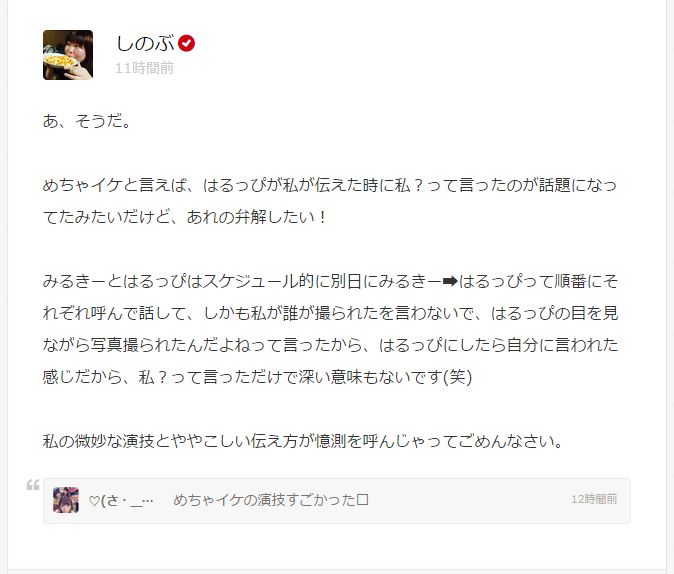Open the quoted commenter's avatar
The image size is (674, 574).
[x=66, y=500]
